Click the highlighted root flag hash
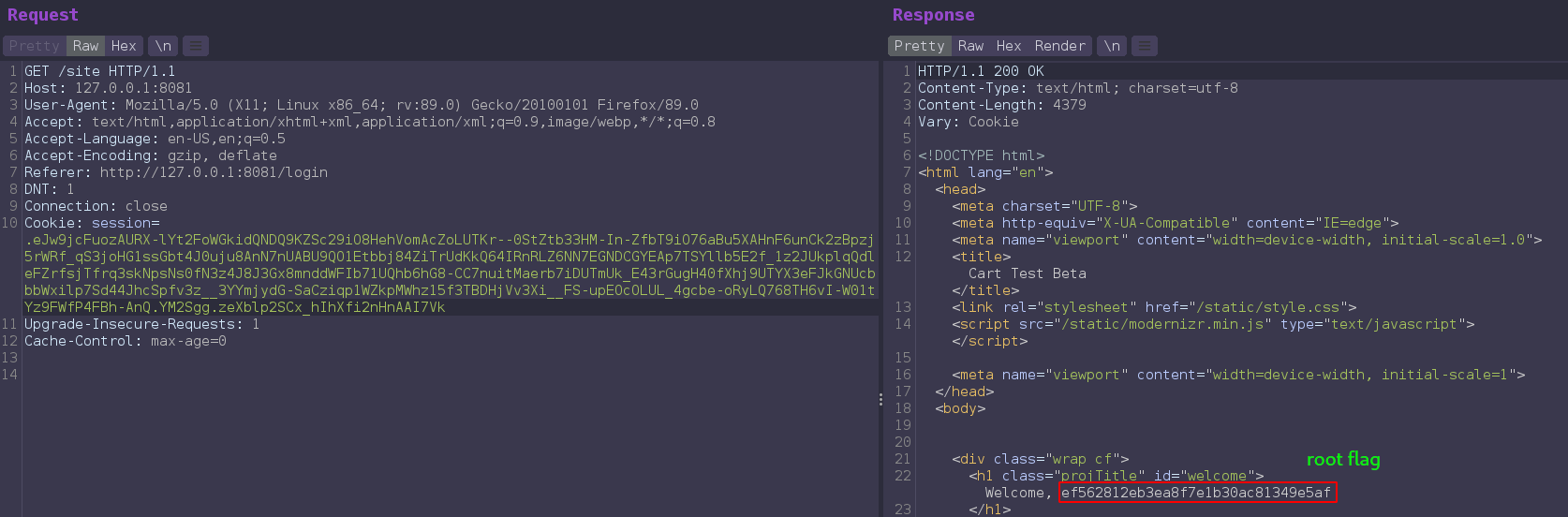The image size is (1568, 517). (x=1196, y=493)
